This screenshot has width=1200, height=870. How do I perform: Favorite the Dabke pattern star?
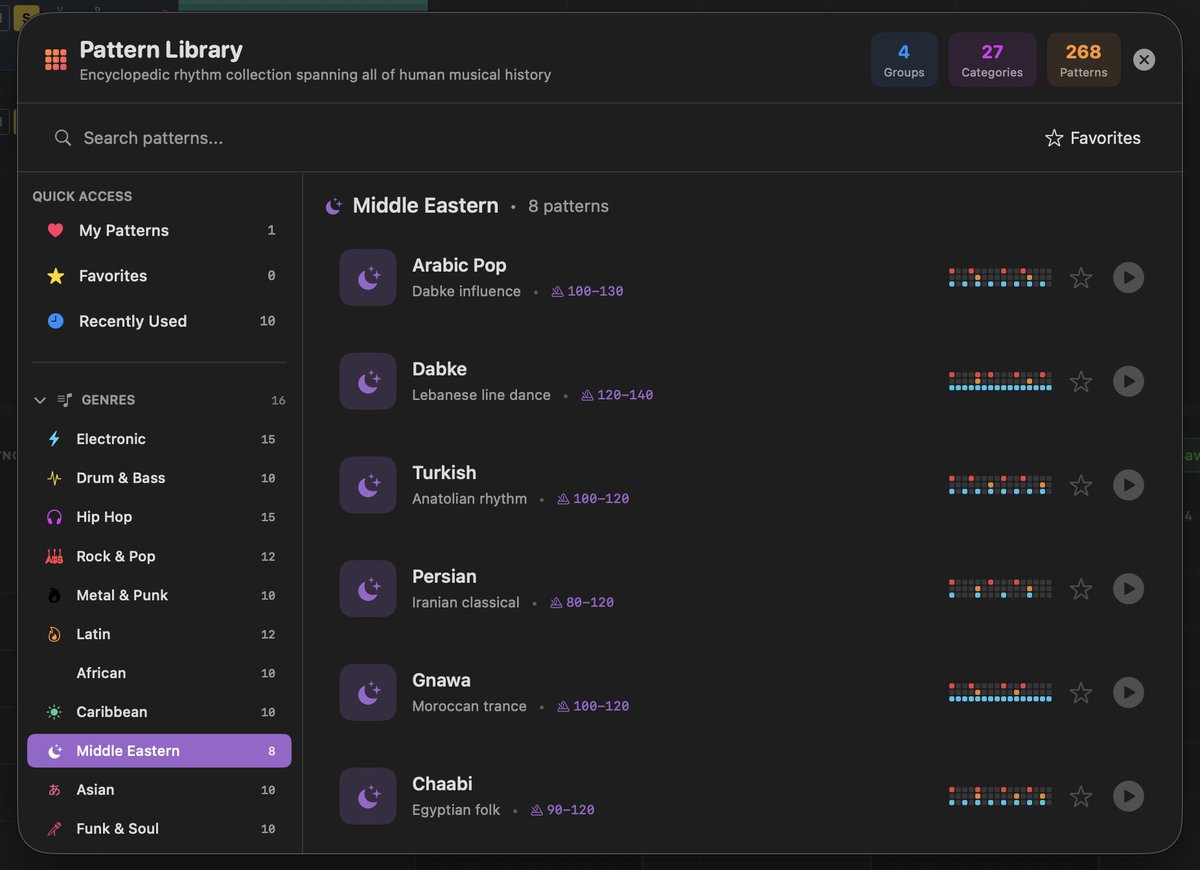[1081, 381]
